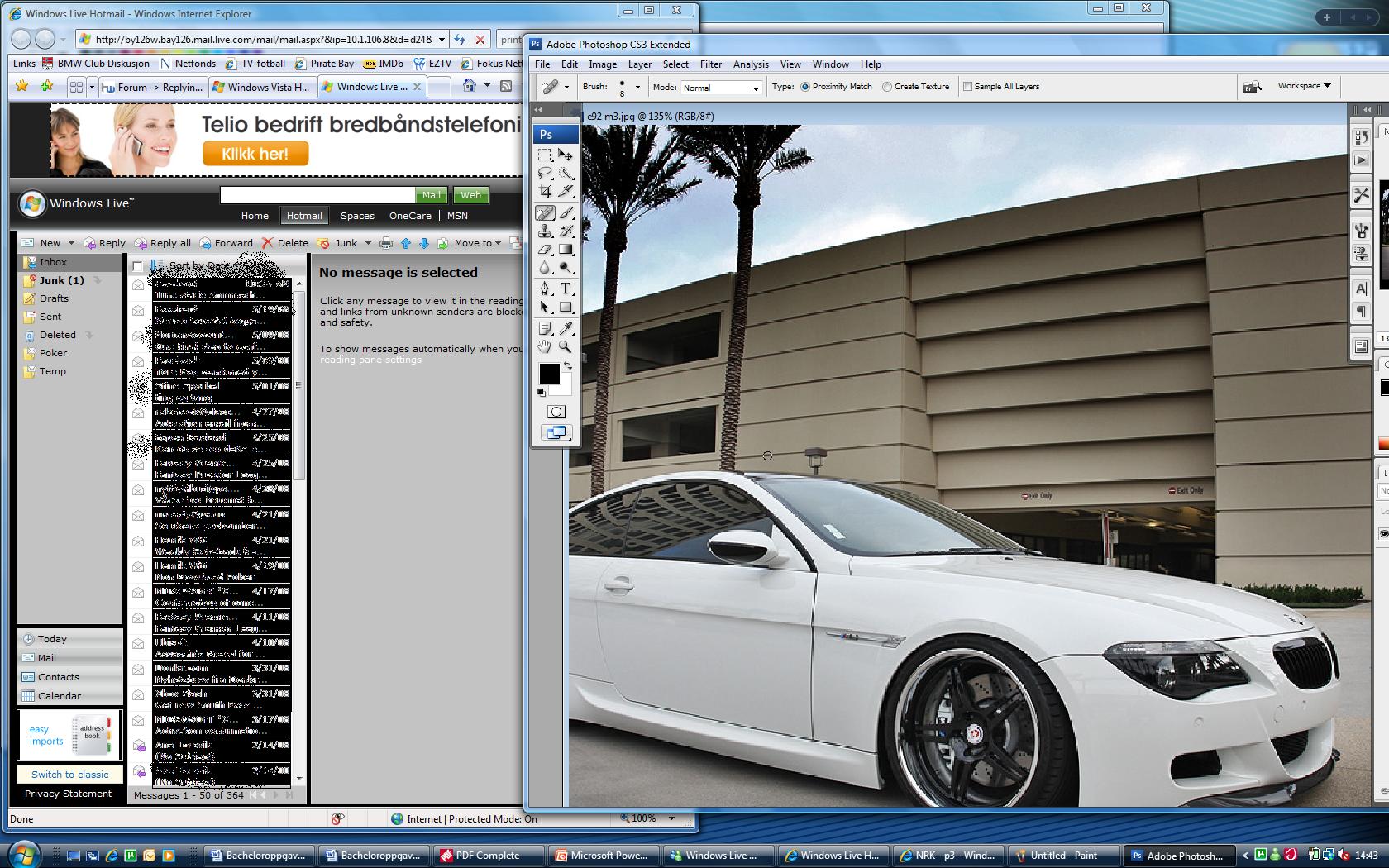Image resolution: width=1389 pixels, height=868 pixels.
Task: Open the IE address bar history dropdown
Action: 442,39
